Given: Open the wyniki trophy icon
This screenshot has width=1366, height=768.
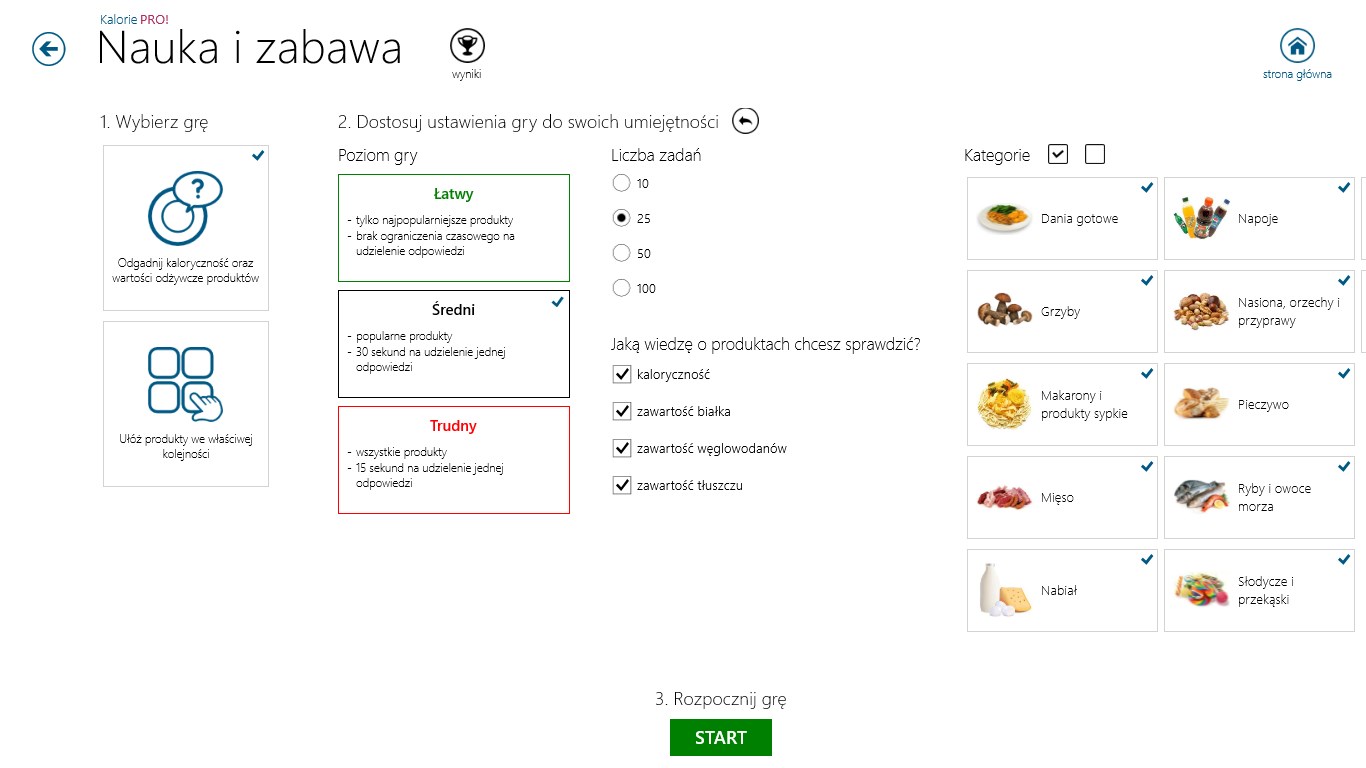Looking at the screenshot, I should tap(467, 46).
